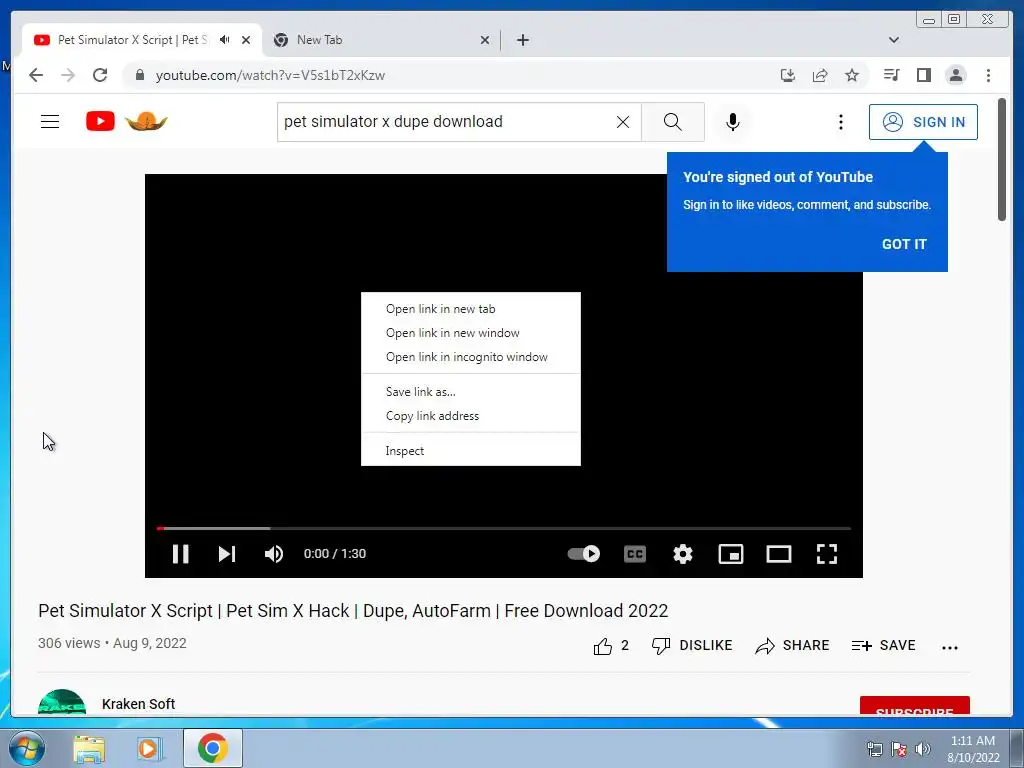The image size is (1024, 768).
Task: Switch to theater mode
Action: tap(778, 554)
